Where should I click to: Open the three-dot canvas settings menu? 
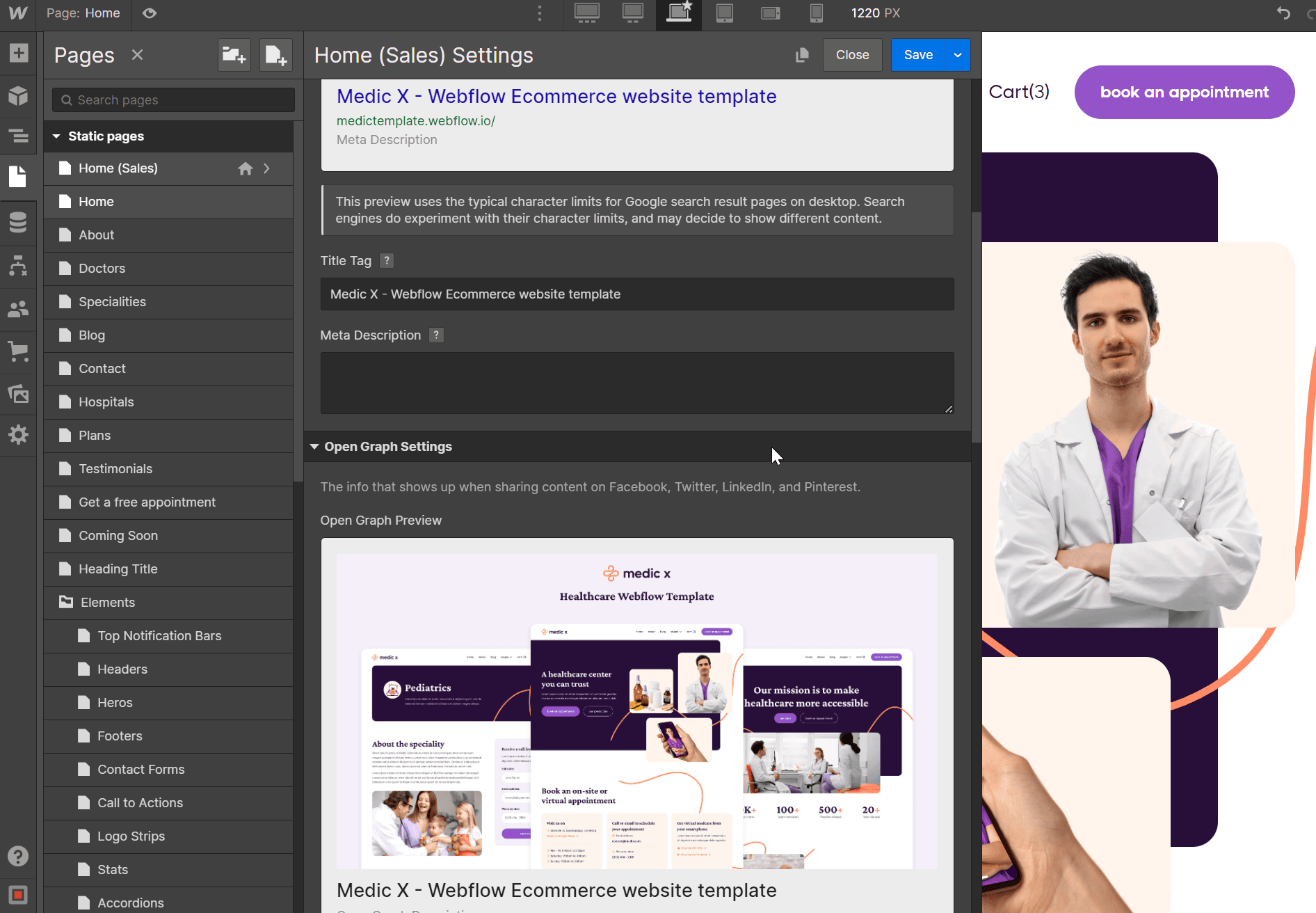pyautogui.click(x=539, y=13)
